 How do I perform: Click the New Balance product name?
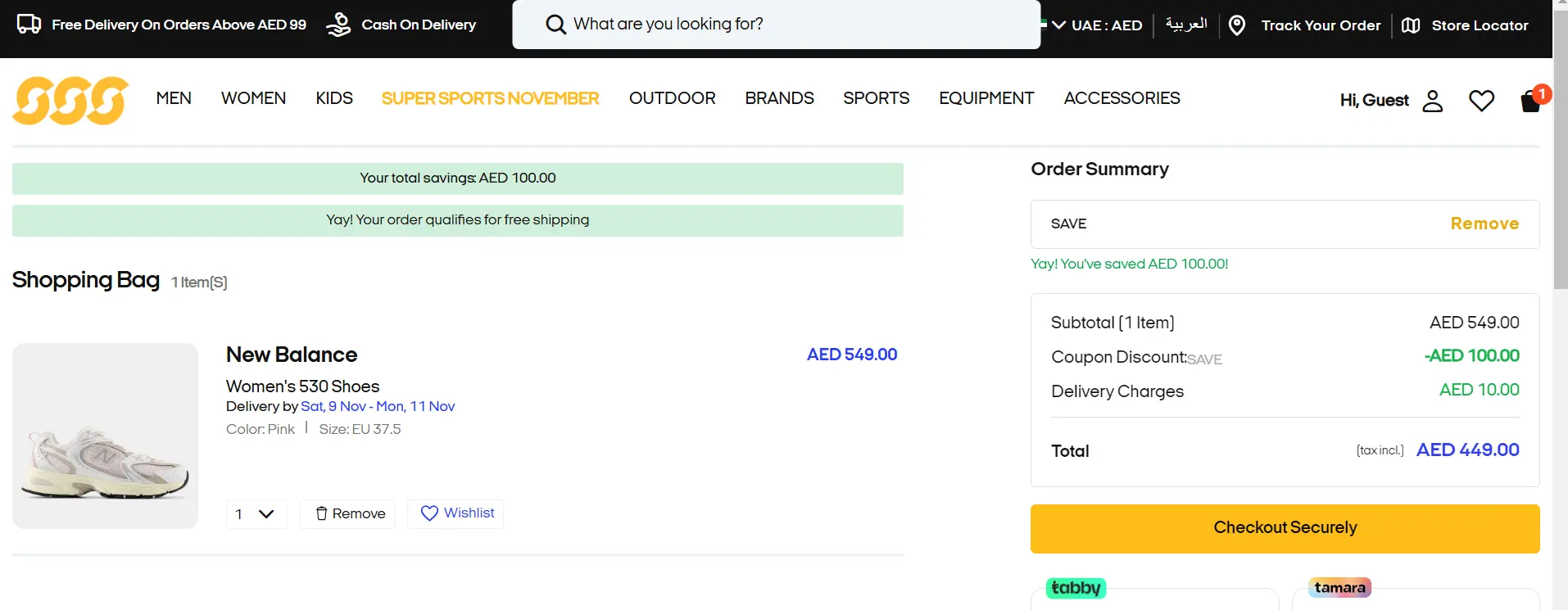[x=292, y=355]
